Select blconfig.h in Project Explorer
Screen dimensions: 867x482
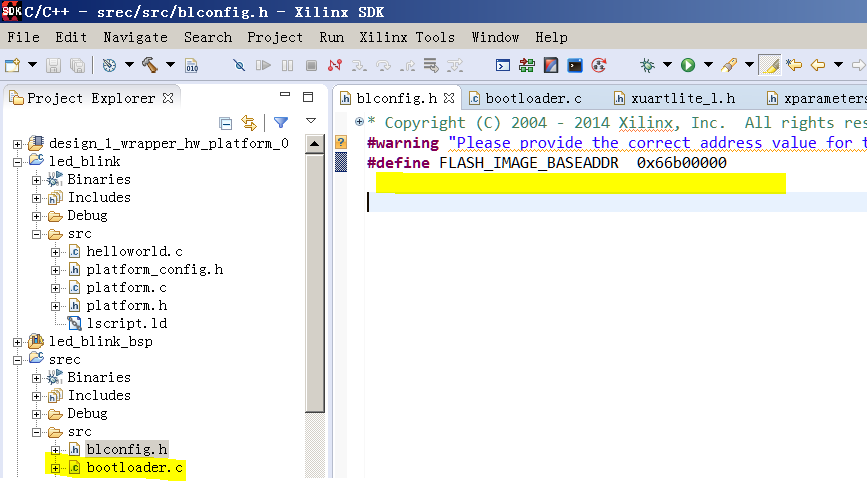pyautogui.click(x=127, y=449)
